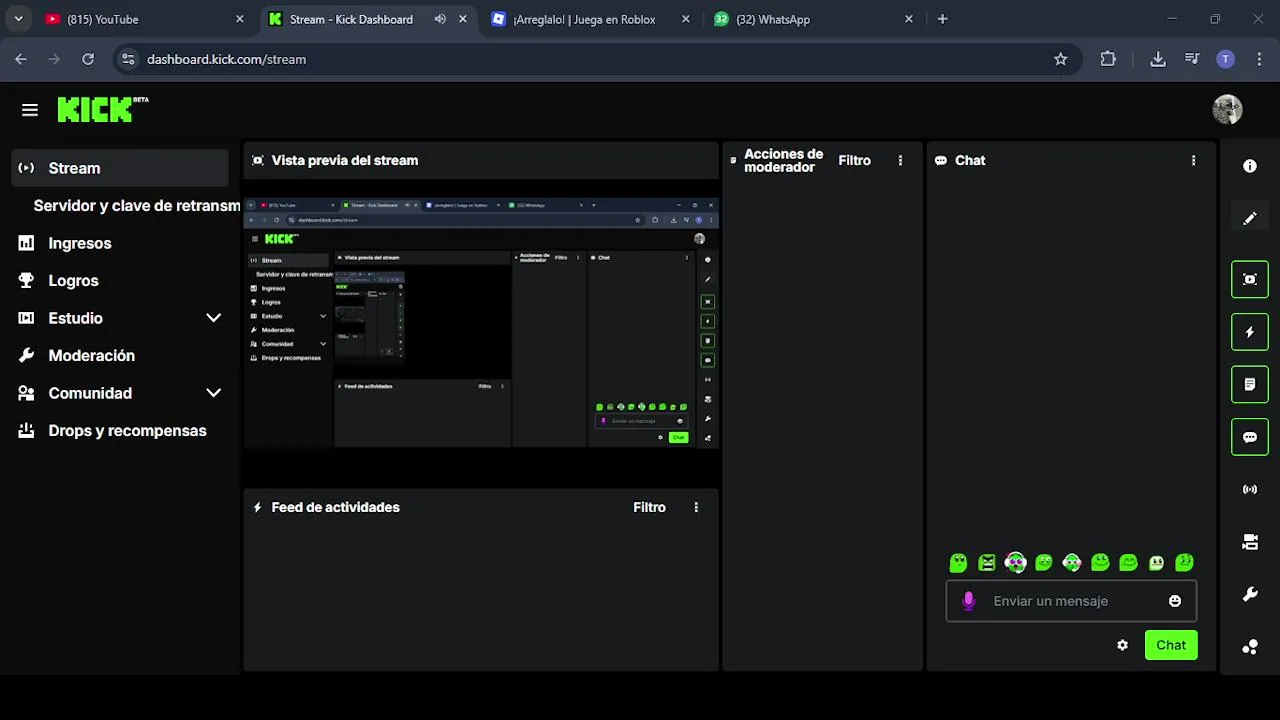This screenshot has height=720, width=1280.
Task: Open the hamburger navigation menu
Action: click(x=30, y=110)
